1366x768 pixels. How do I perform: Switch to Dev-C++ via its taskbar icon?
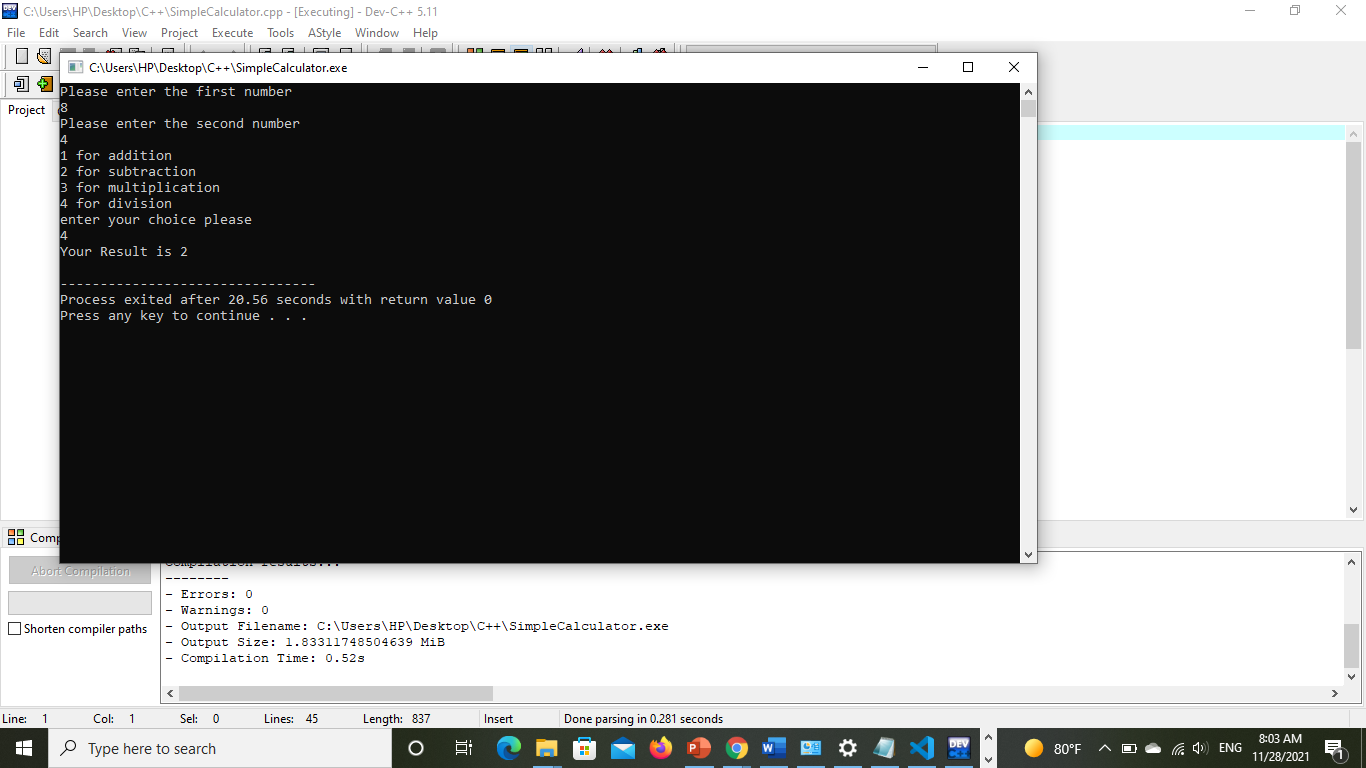click(958, 747)
